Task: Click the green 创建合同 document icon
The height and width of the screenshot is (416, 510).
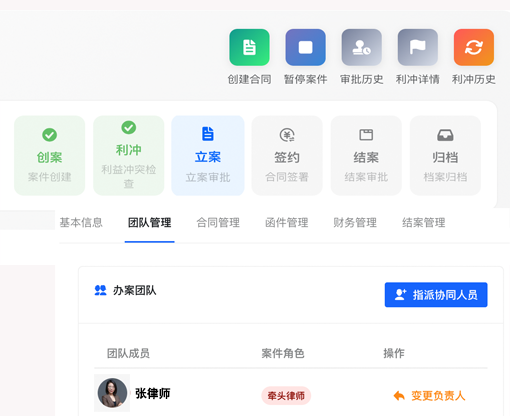Action: pos(249,47)
